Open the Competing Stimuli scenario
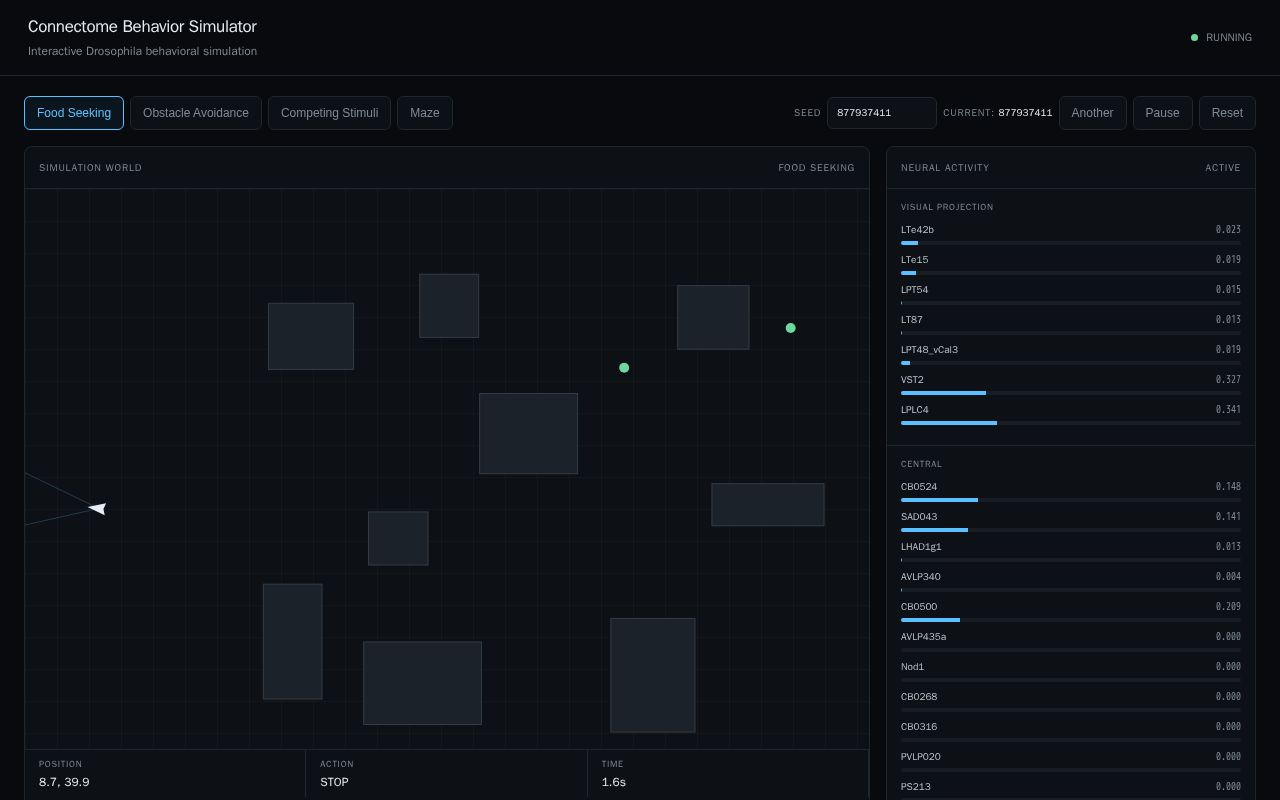The image size is (1280, 800). pos(329,113)
